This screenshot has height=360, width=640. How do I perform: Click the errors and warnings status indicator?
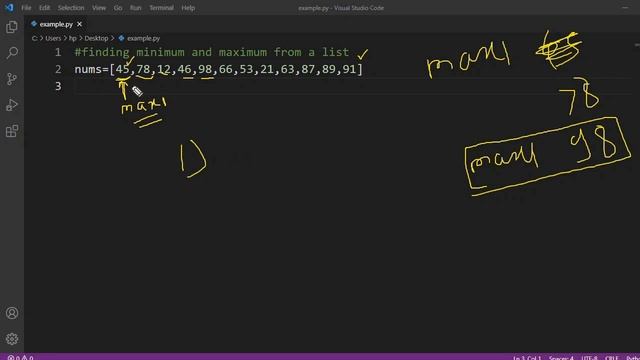[x=20, y=358]
